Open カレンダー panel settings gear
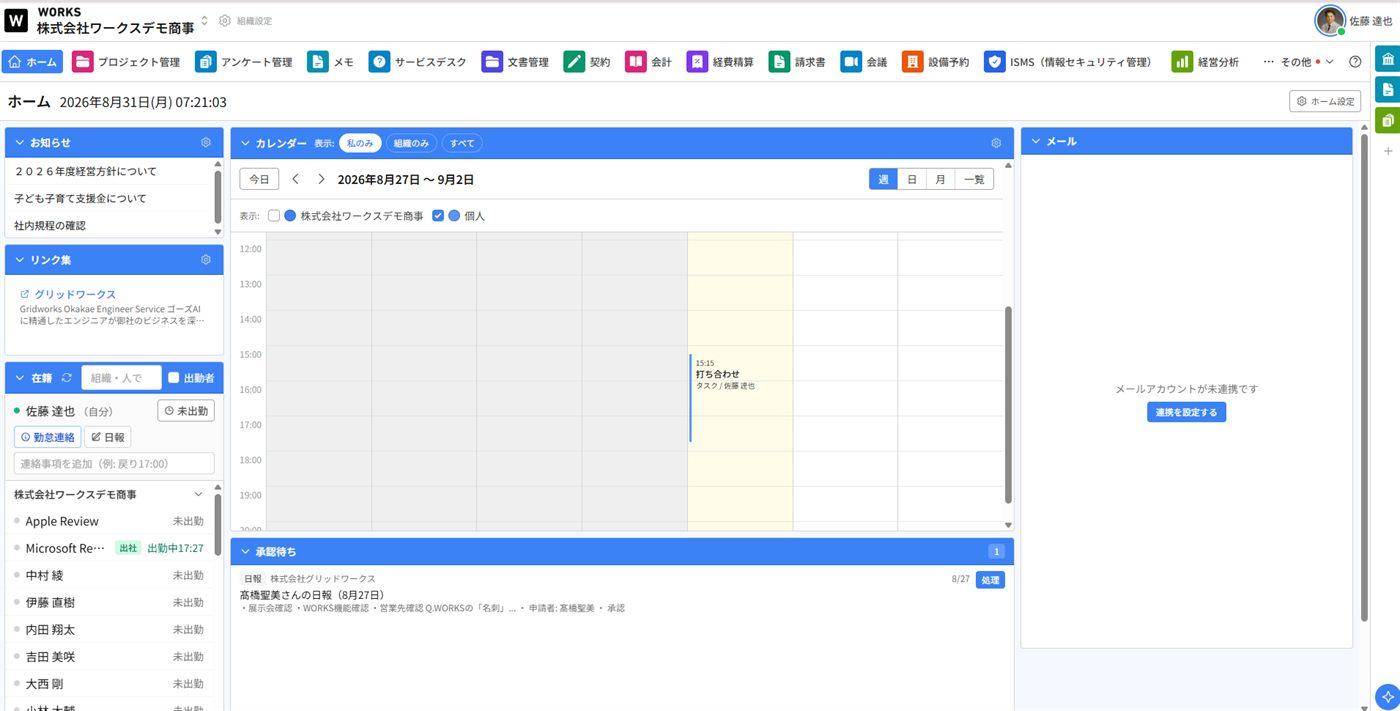Screen dimensions: 1400x711 pos(996,143)
